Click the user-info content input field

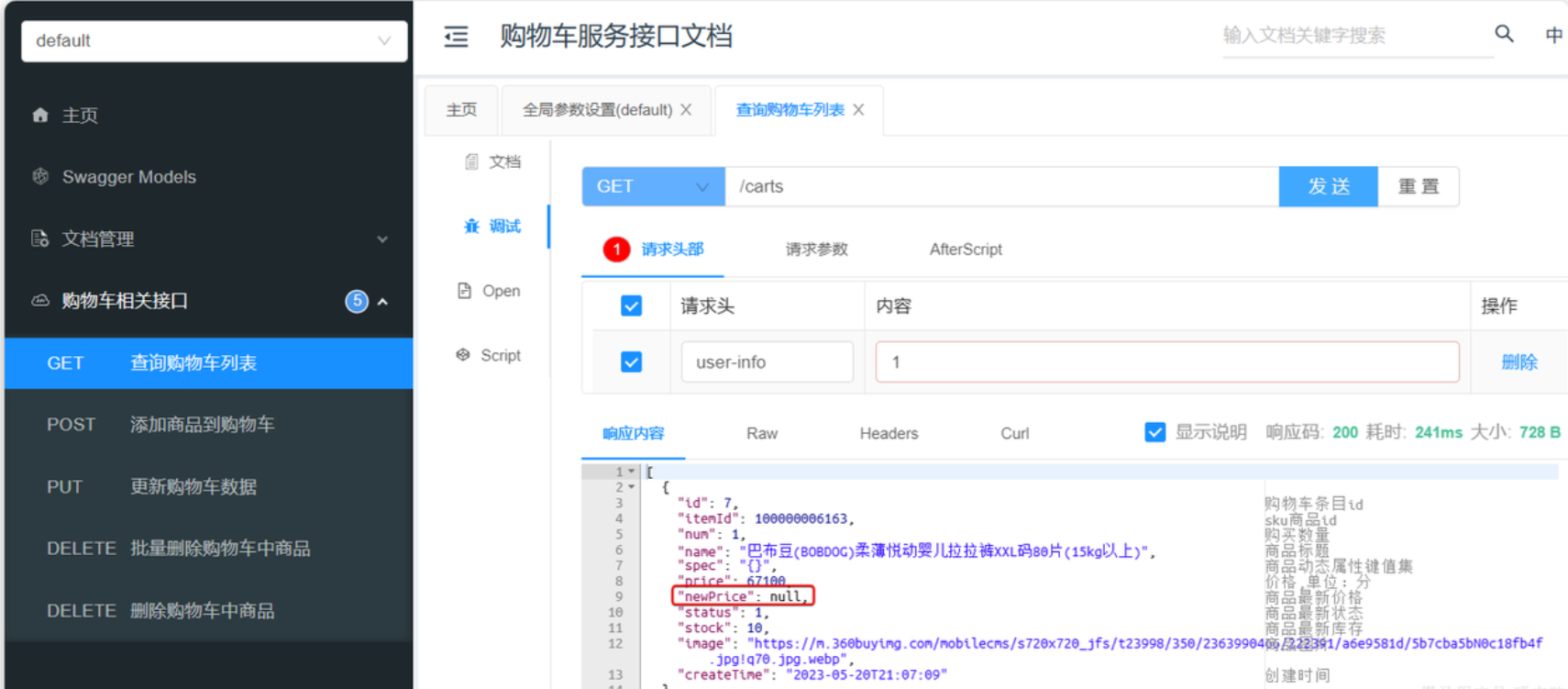coord(1166,362)
